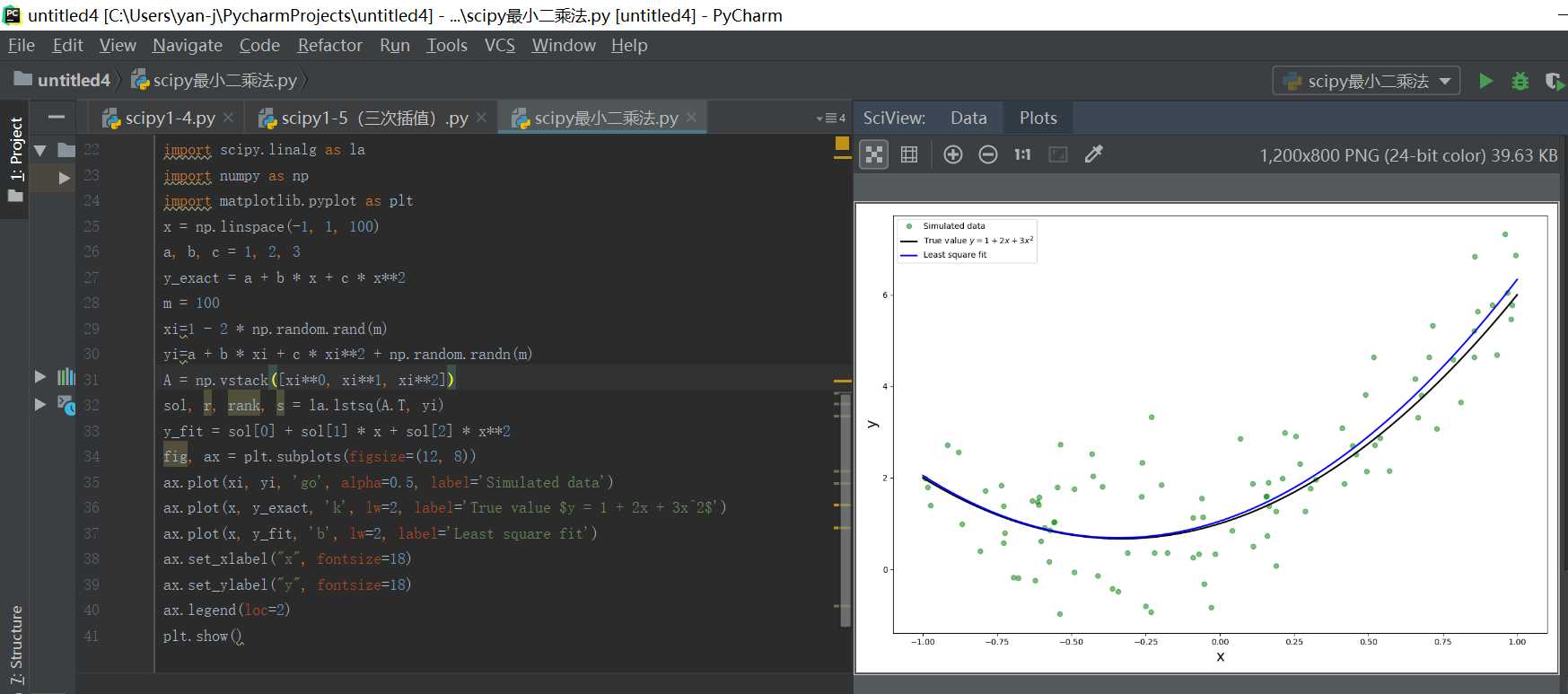Click scipy最小二乘法.py breadcrumb in navigation bar
1568x694 pixels.
tap(215, 80)
